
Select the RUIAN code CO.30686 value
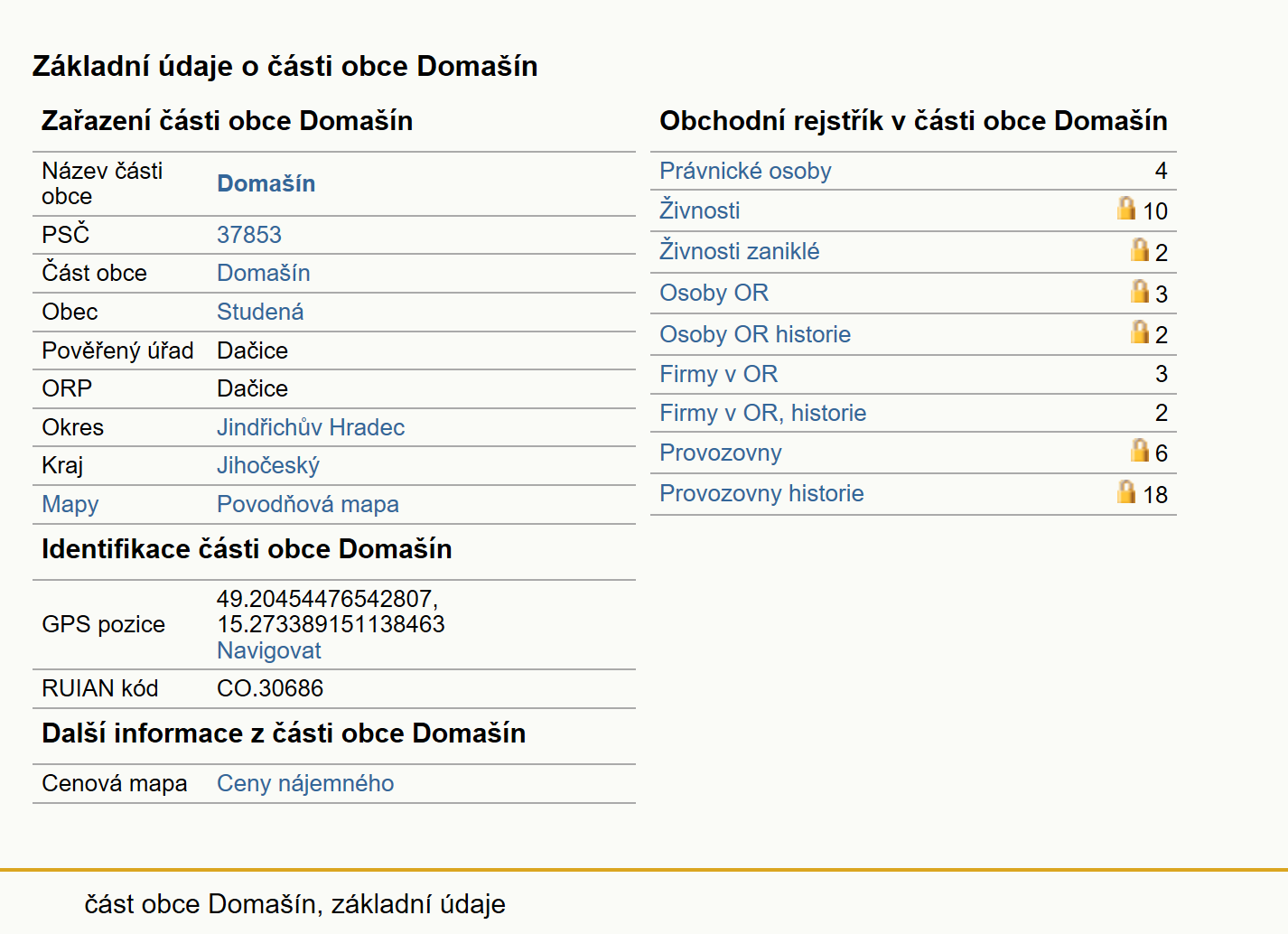point(270,688)
